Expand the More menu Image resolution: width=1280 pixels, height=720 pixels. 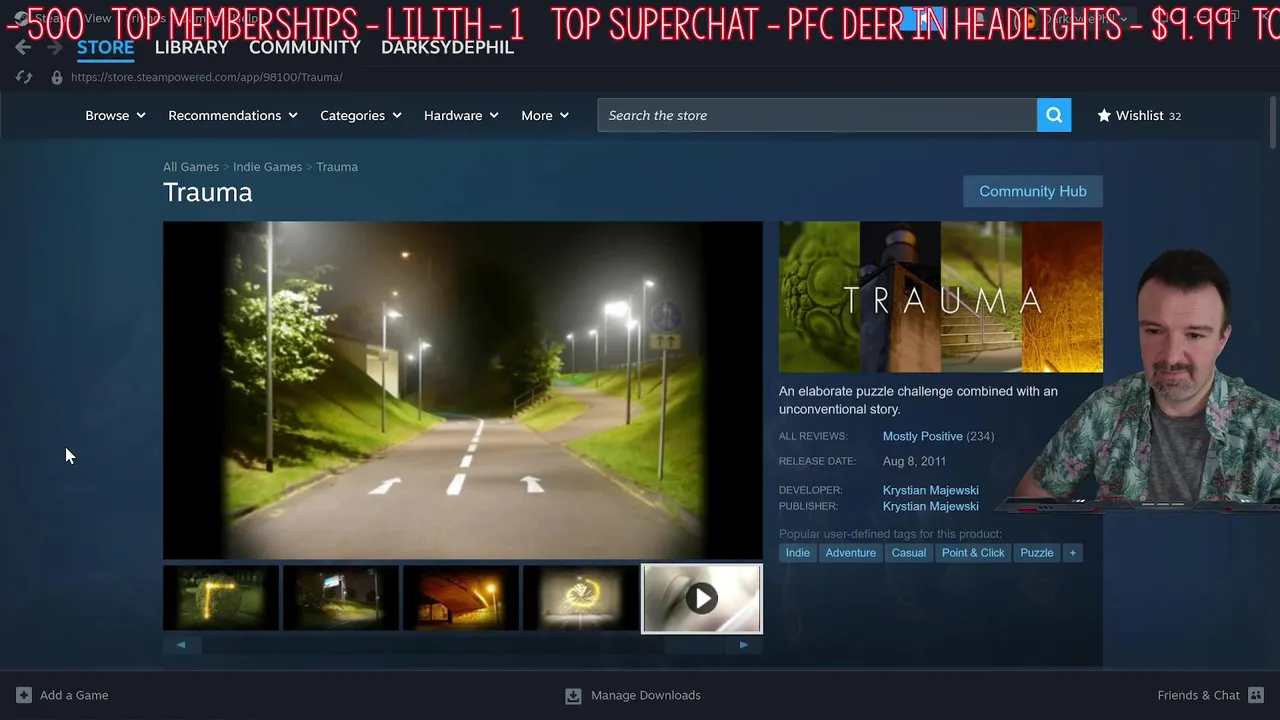click(x=545, y=115)
